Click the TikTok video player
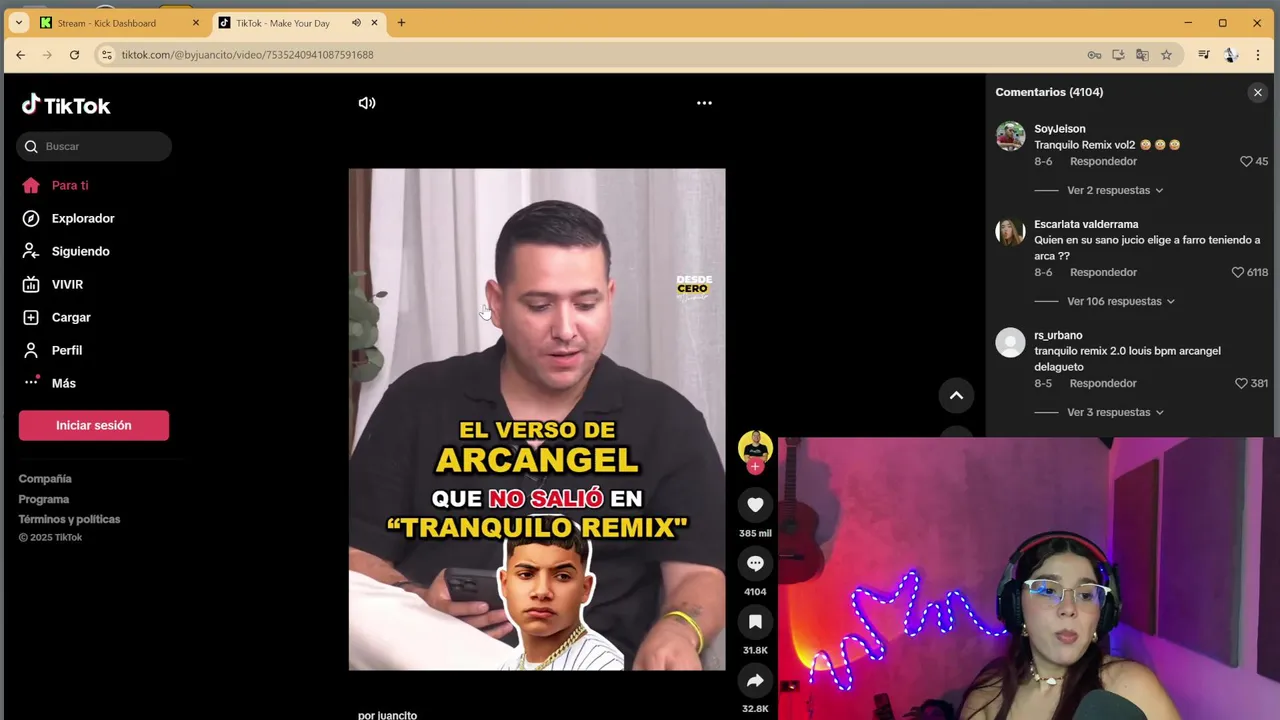 [x=537, y=419]
